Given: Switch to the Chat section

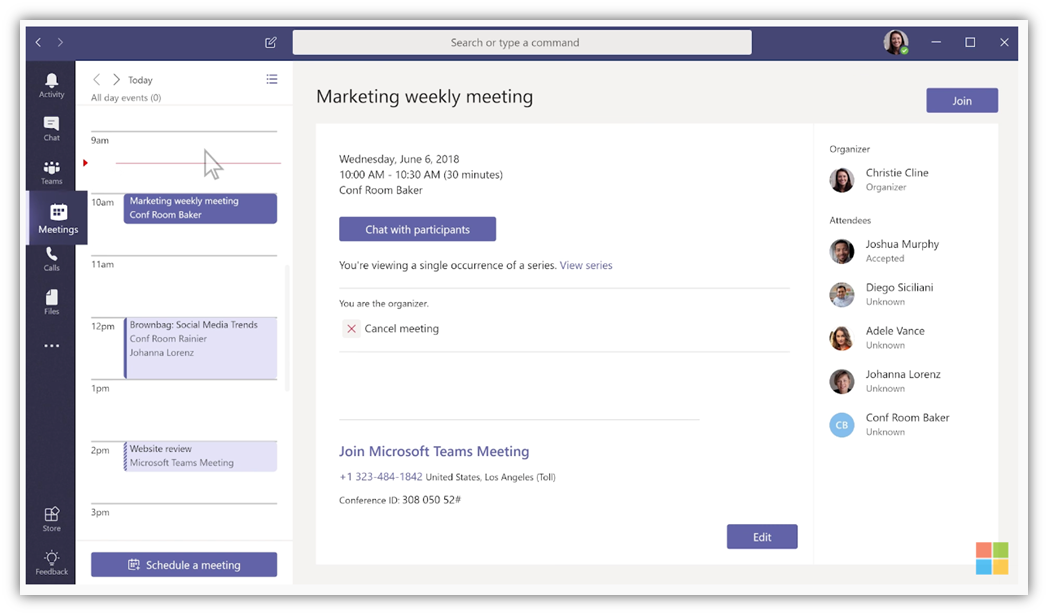Looking at the screenshot, I should pyautogui.click(x=51, y=128).
